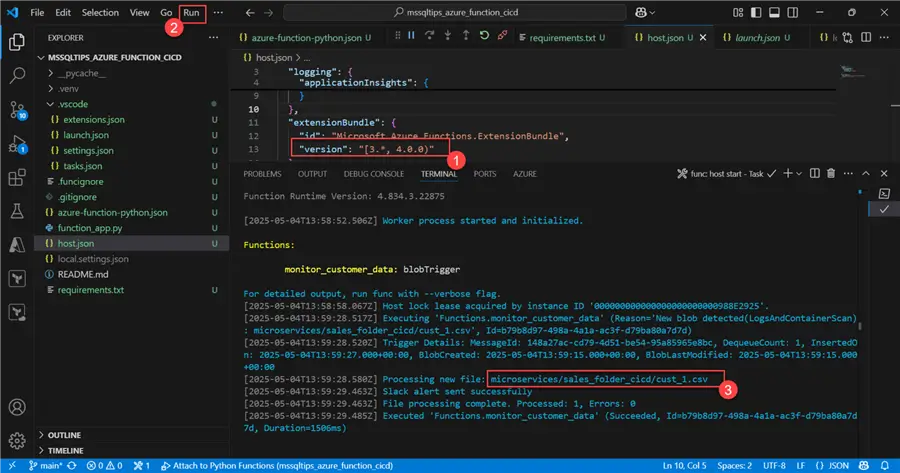The image size is (900, 473).
Task: Toggle the secondary side bar layout button
Action: (x=793, y=13)
